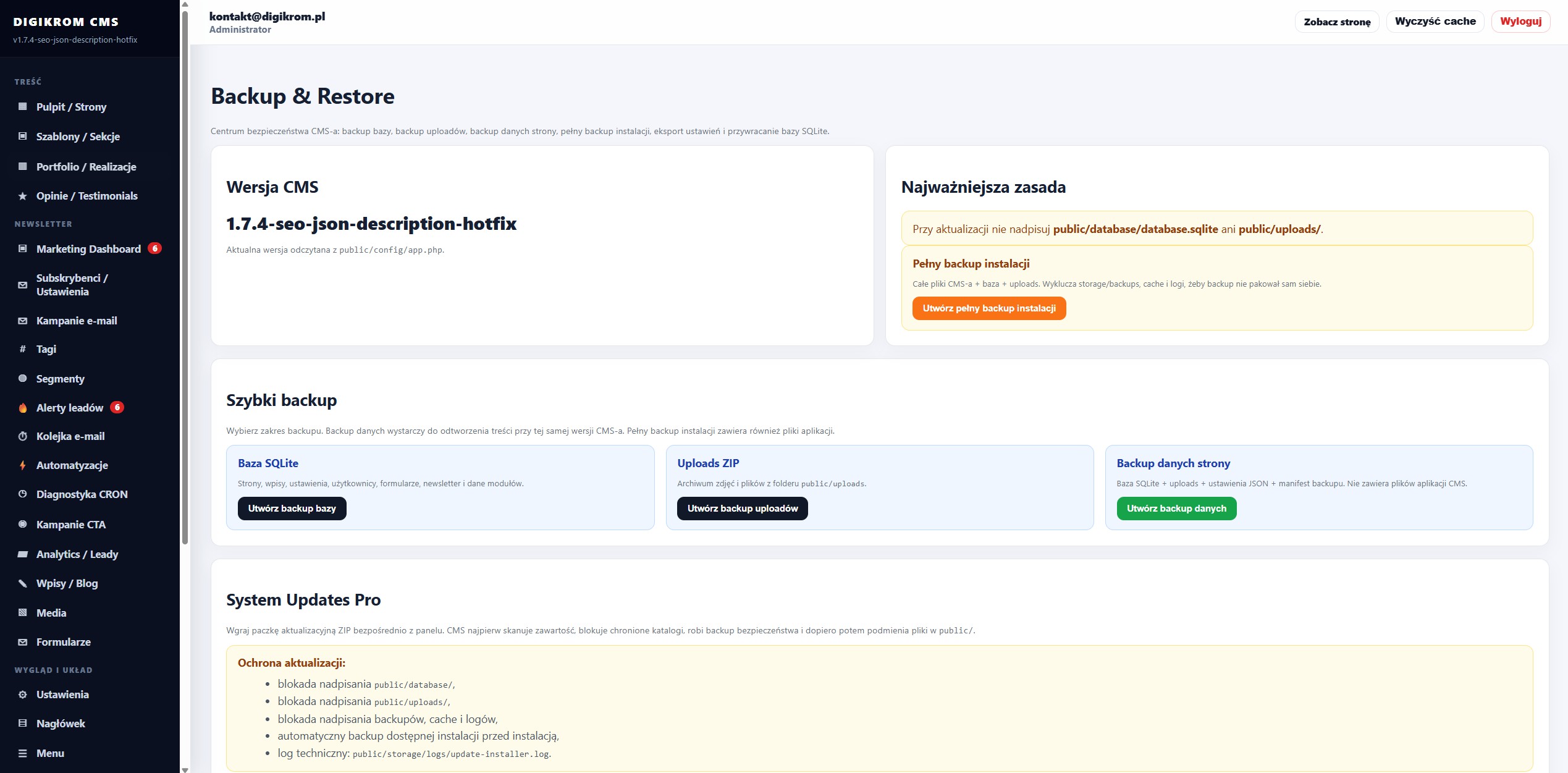Click the clock icon for Diagnostyka CRON

point(23,494)
